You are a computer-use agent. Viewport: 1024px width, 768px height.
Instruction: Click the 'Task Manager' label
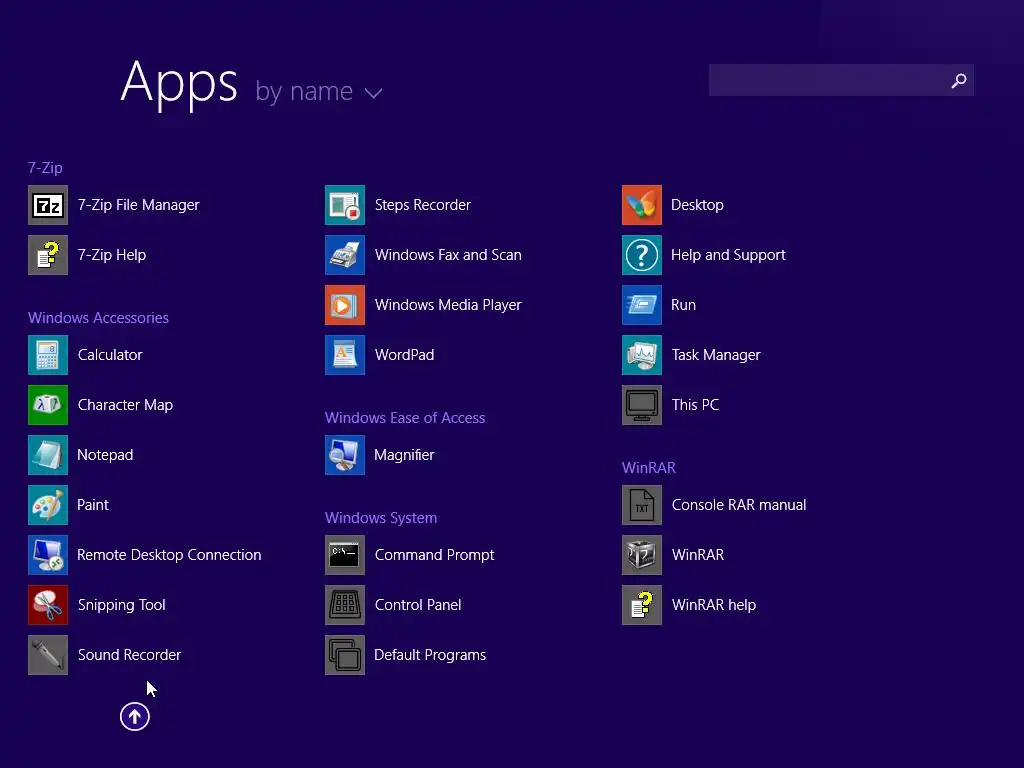(x=716, y=355)
